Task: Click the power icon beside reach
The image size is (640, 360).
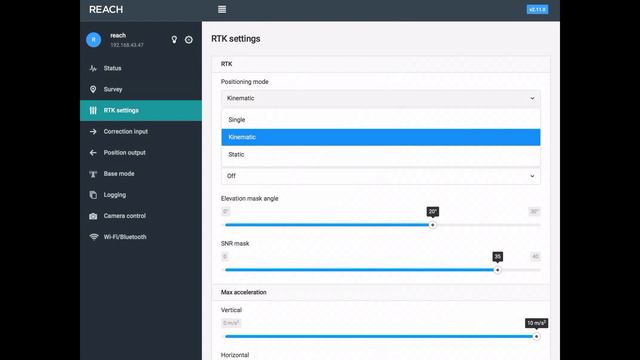Action: pos(189,40)
